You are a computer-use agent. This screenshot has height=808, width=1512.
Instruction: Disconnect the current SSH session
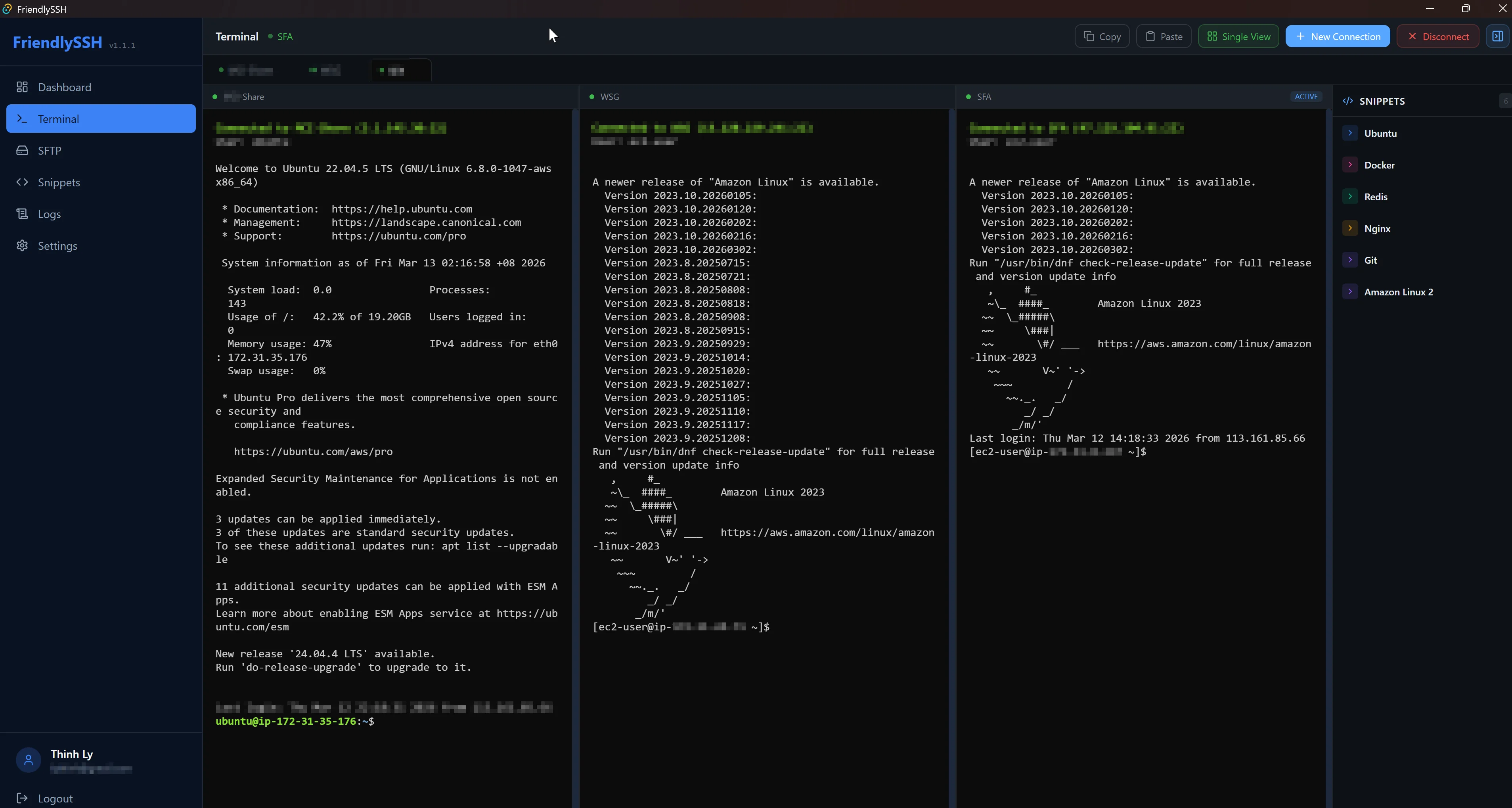1437,36
